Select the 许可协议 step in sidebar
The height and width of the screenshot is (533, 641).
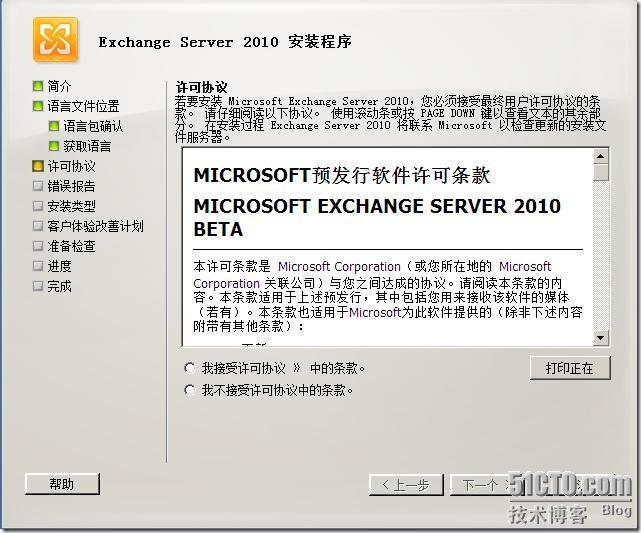coord(71,166)
